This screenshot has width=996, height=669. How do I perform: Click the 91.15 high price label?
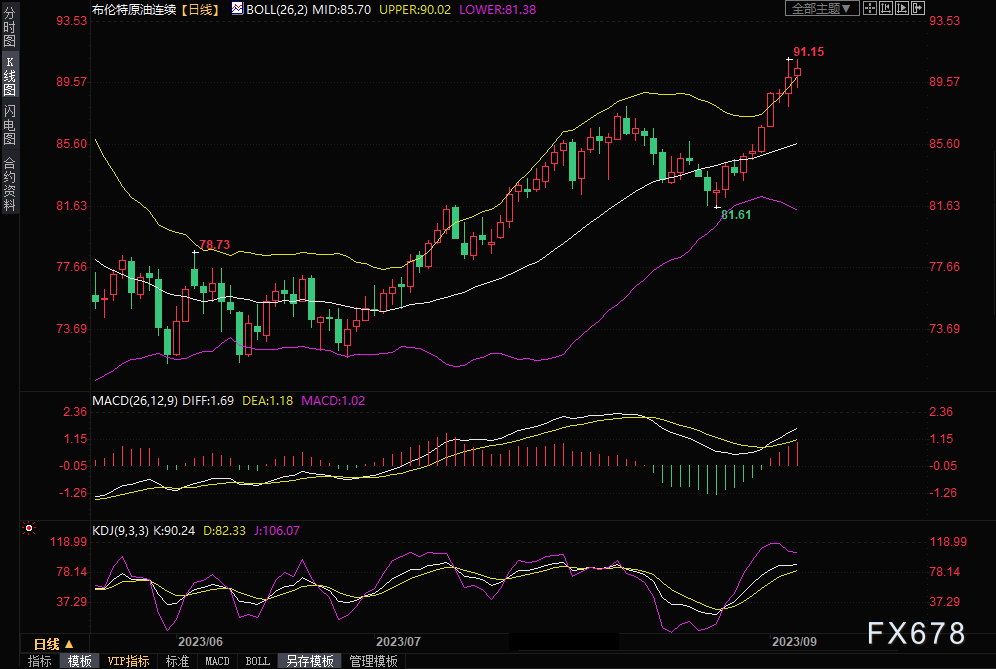(x=809, y=52)
